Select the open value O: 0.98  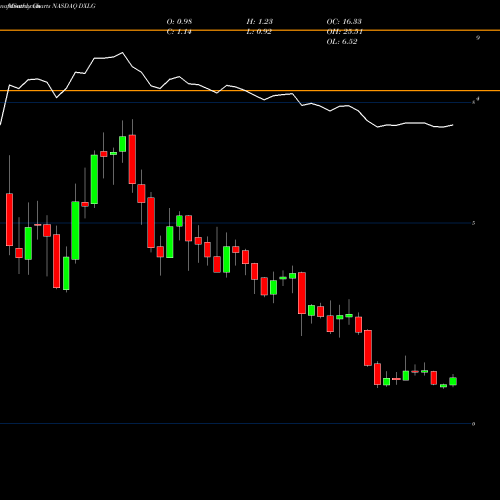click(x=179, y=22)
